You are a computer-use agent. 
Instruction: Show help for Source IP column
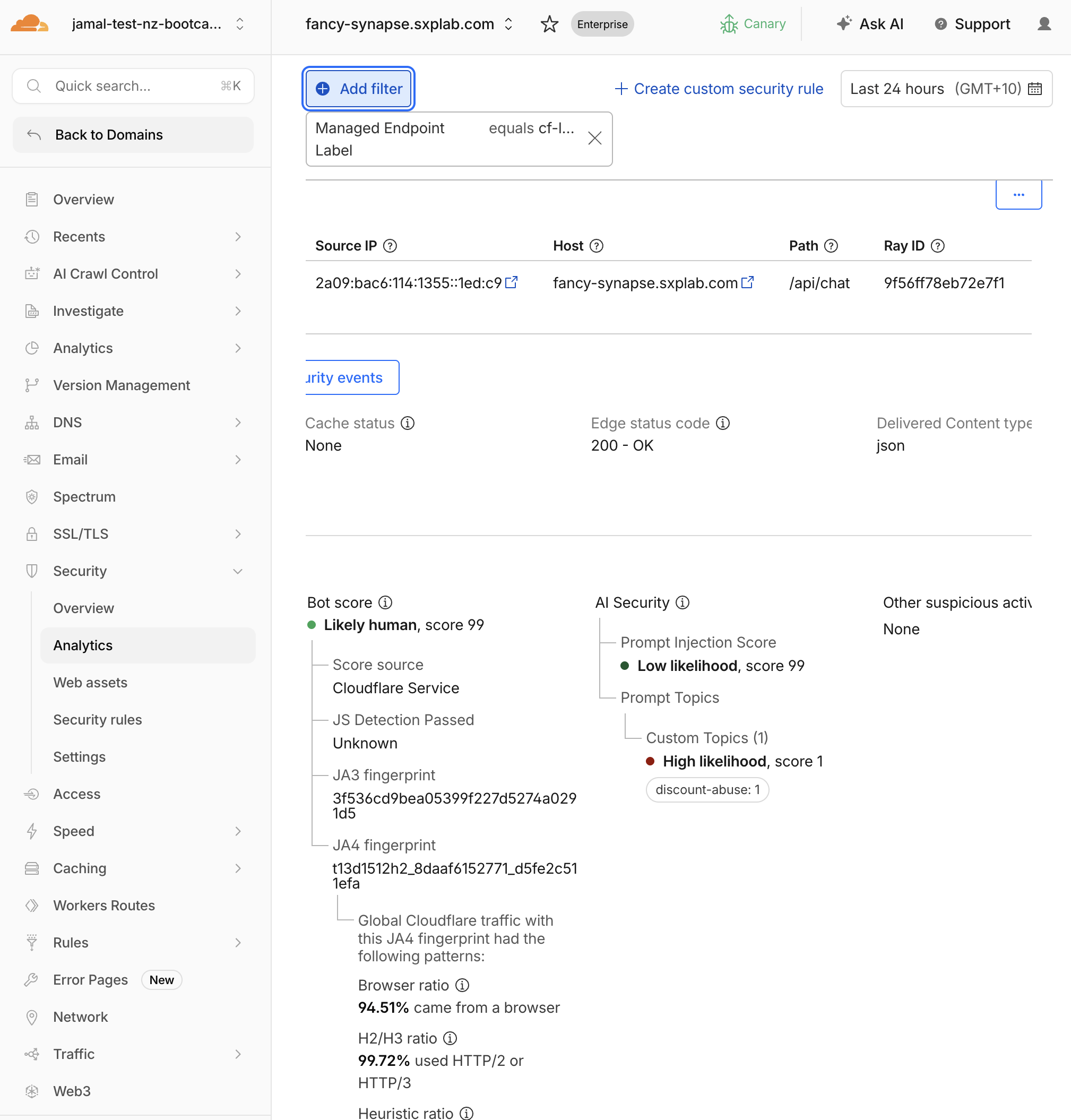(x=390, y=245)
